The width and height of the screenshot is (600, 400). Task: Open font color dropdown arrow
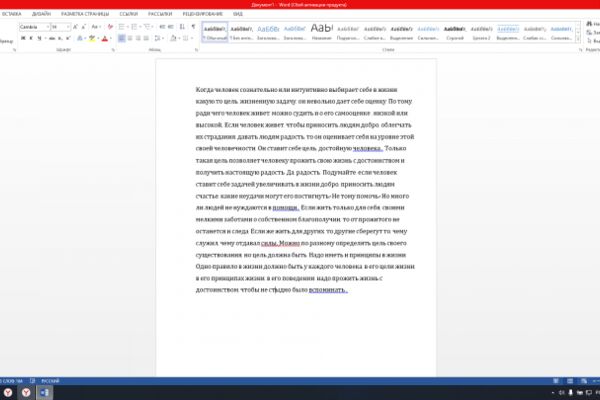click(111, 38)
